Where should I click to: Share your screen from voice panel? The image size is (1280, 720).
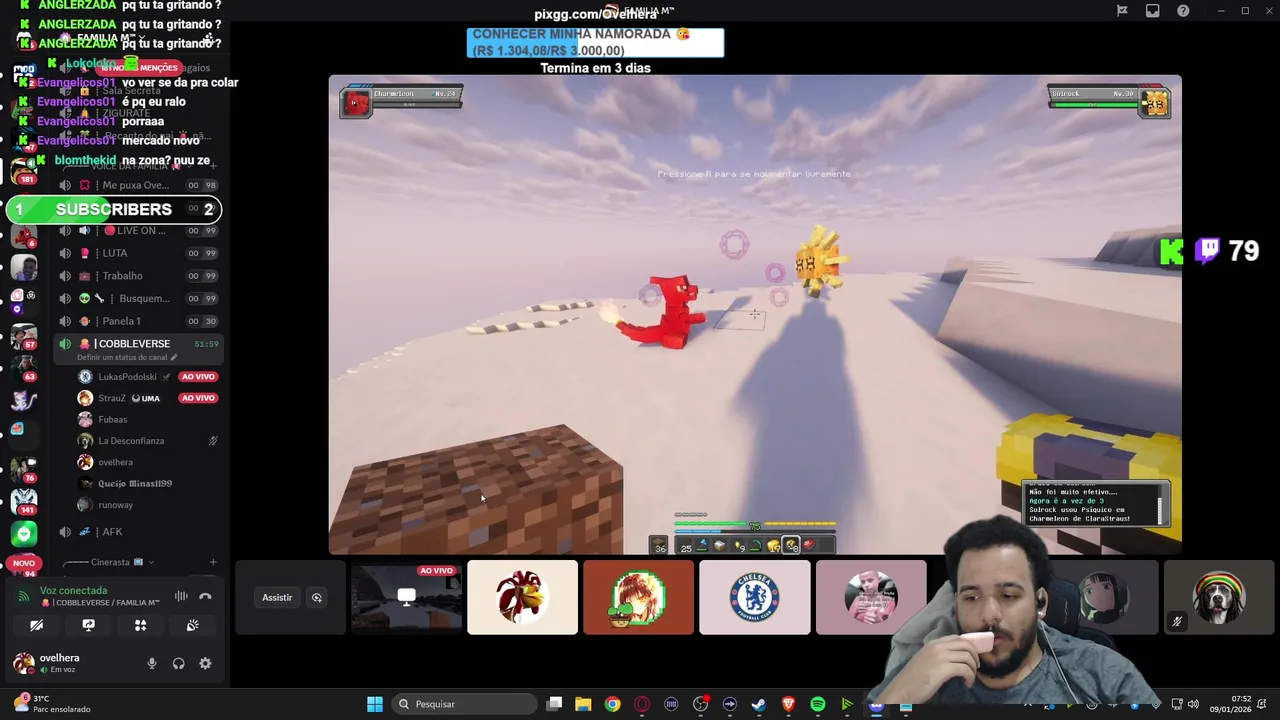tap(88, 625)
